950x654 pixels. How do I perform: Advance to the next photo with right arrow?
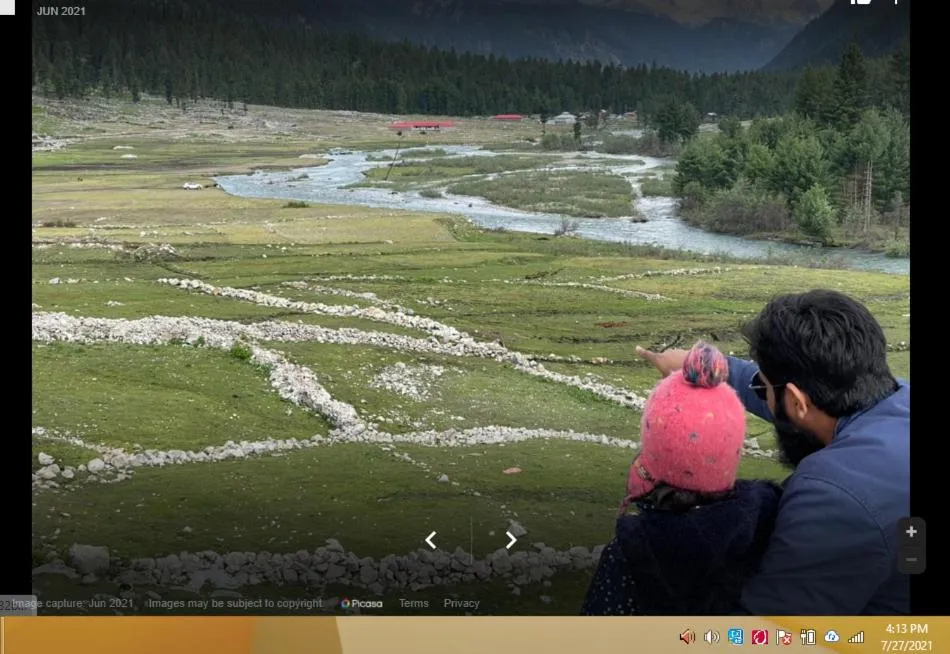click(511, 540)
